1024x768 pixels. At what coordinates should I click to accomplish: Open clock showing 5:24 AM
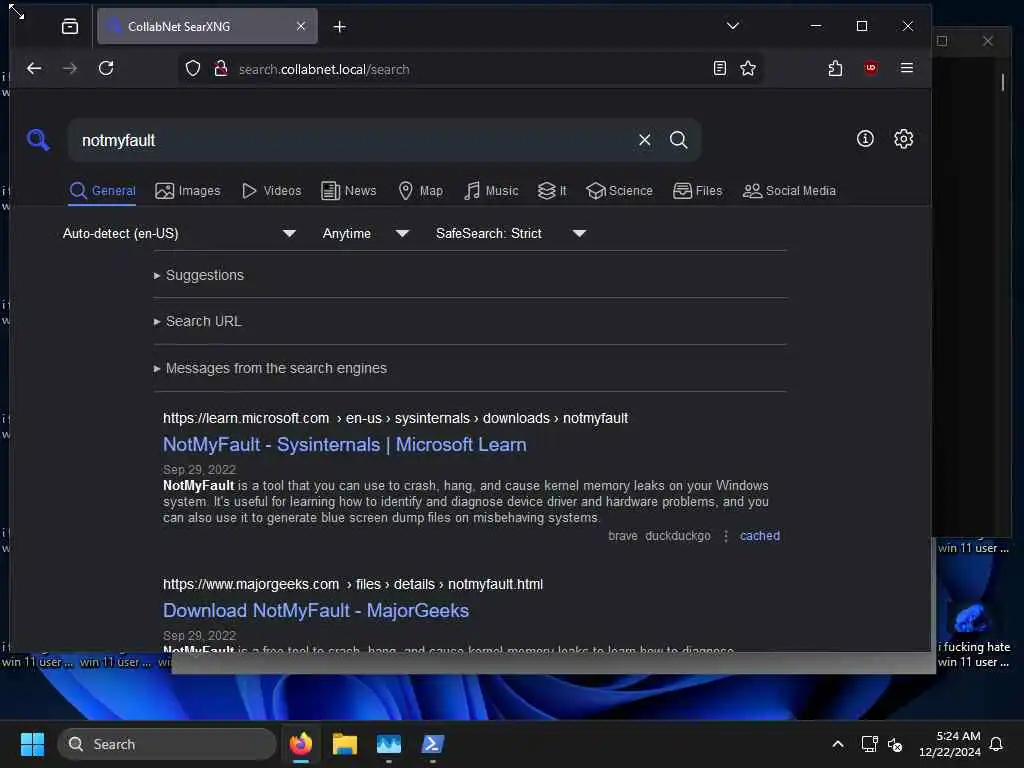(x=950, y=744)
